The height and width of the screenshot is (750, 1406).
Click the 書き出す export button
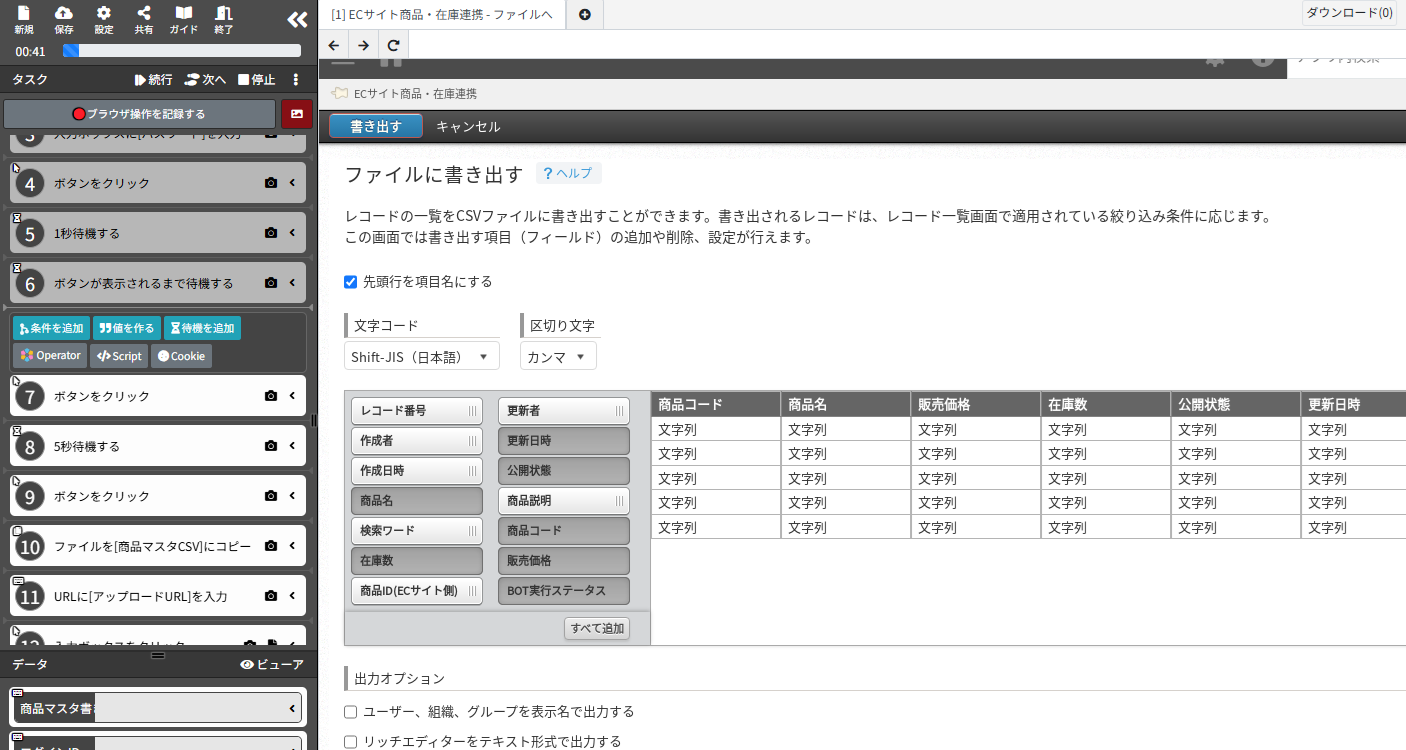coord(375,126)
